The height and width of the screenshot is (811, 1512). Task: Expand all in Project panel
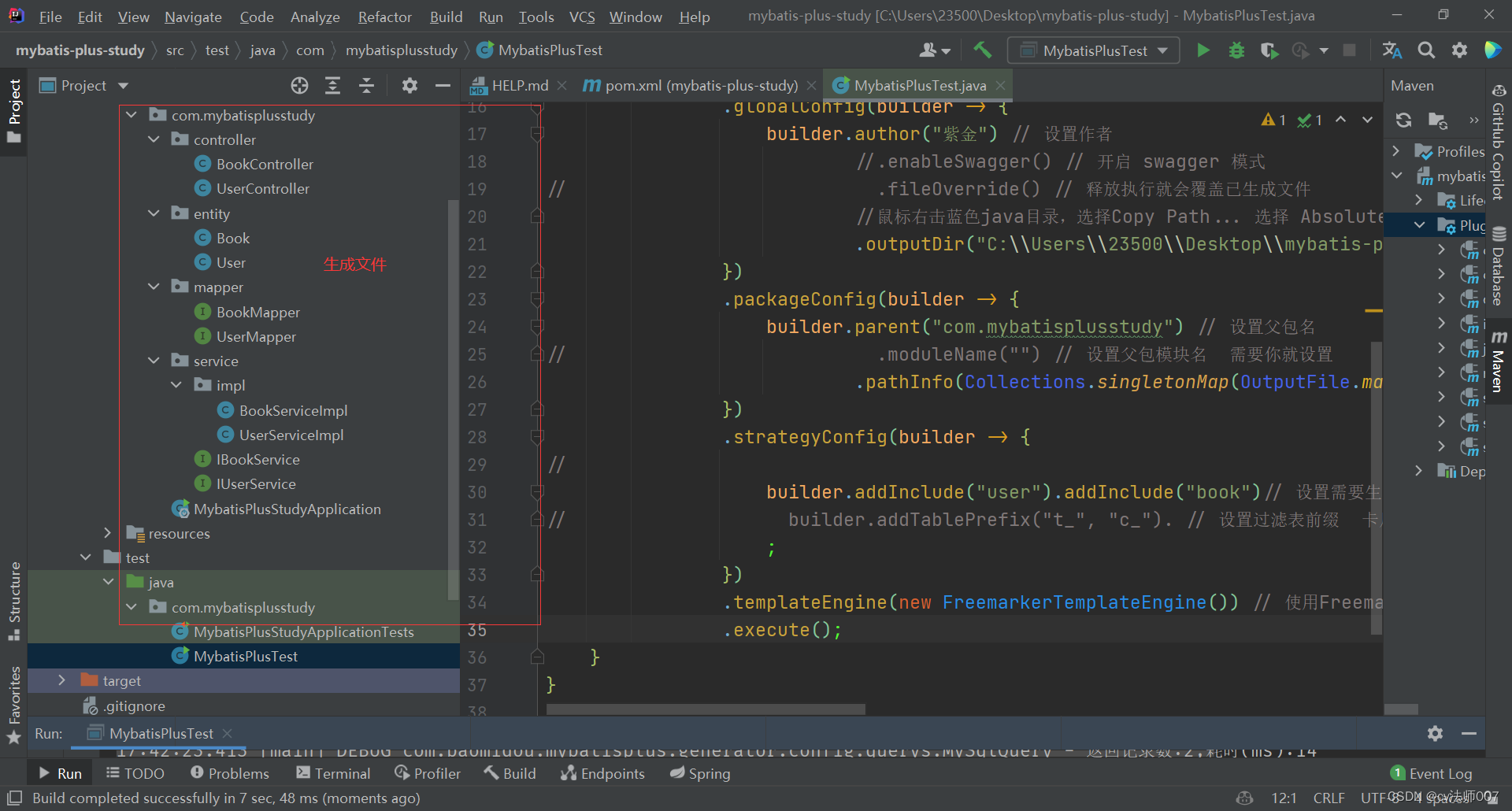(x=333, y=85)
